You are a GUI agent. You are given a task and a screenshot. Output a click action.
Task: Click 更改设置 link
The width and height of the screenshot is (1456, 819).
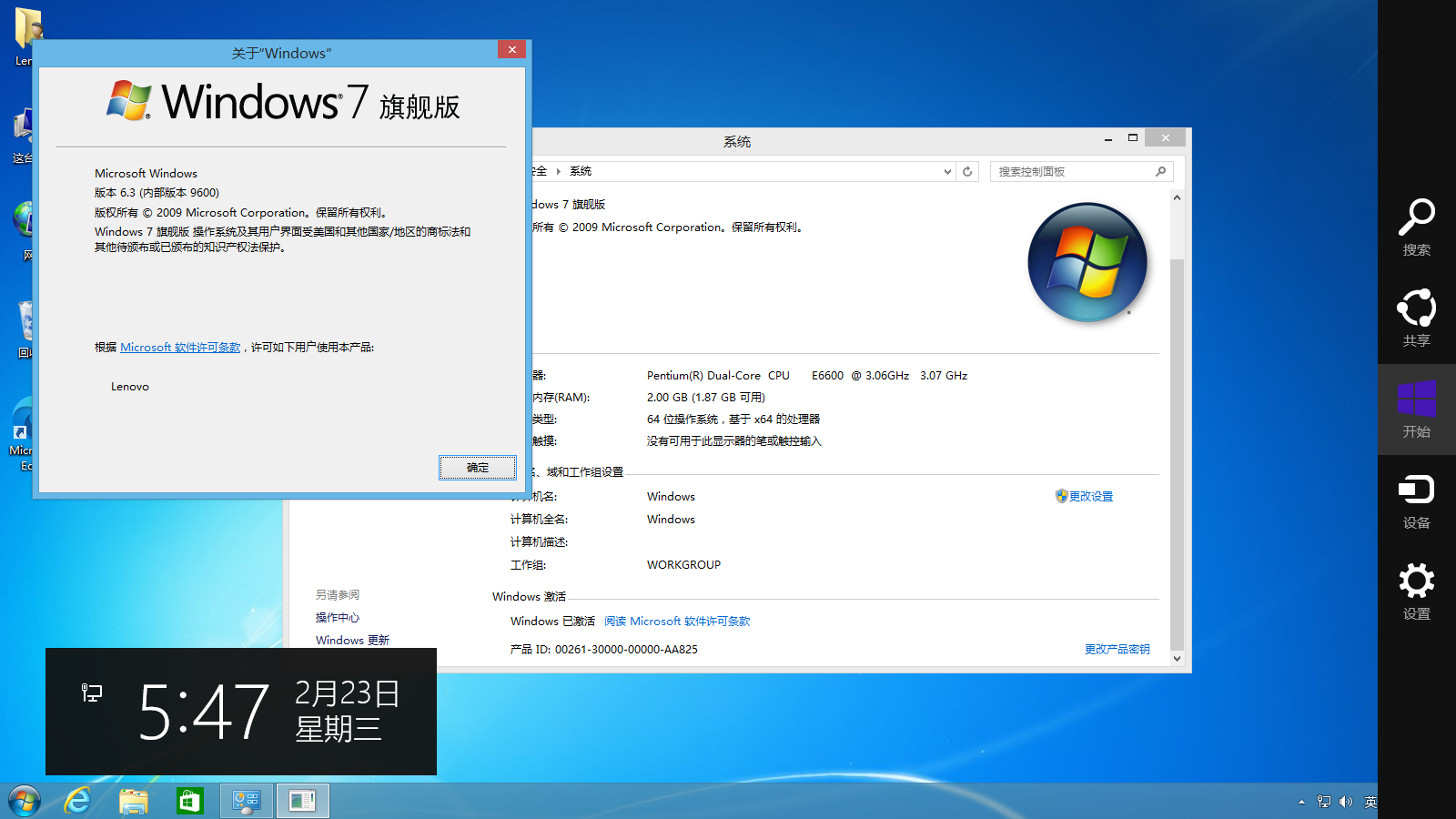pos(1091,496)
